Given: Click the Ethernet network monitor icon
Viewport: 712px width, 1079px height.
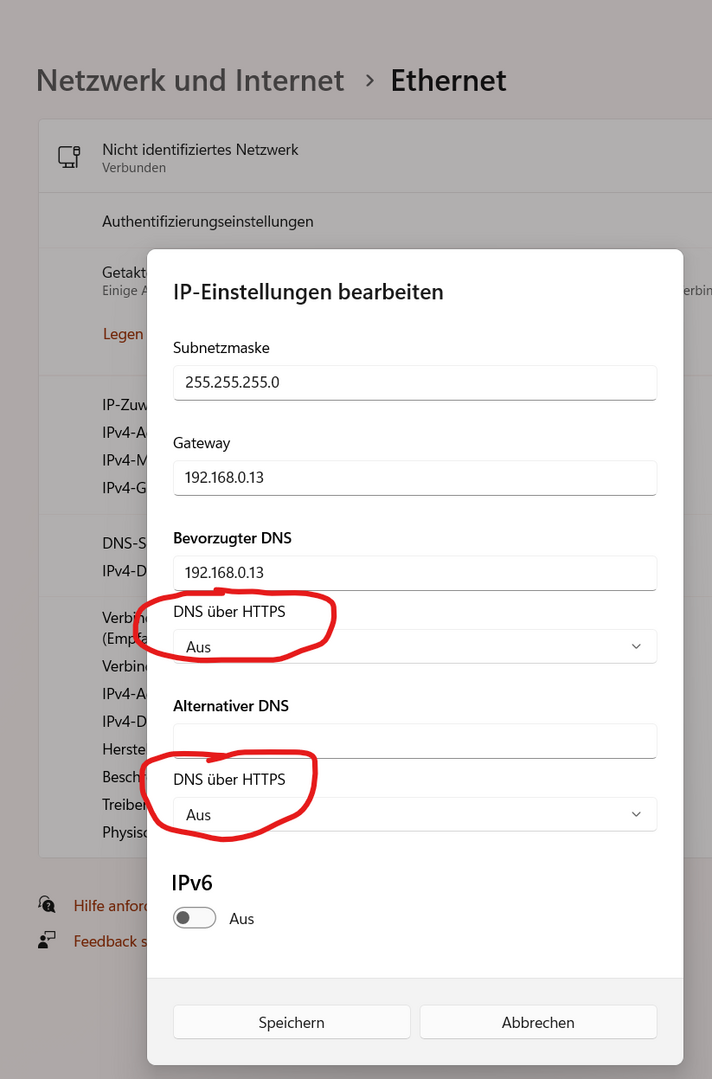Looking at the screenshot, I should click(69, 157).
